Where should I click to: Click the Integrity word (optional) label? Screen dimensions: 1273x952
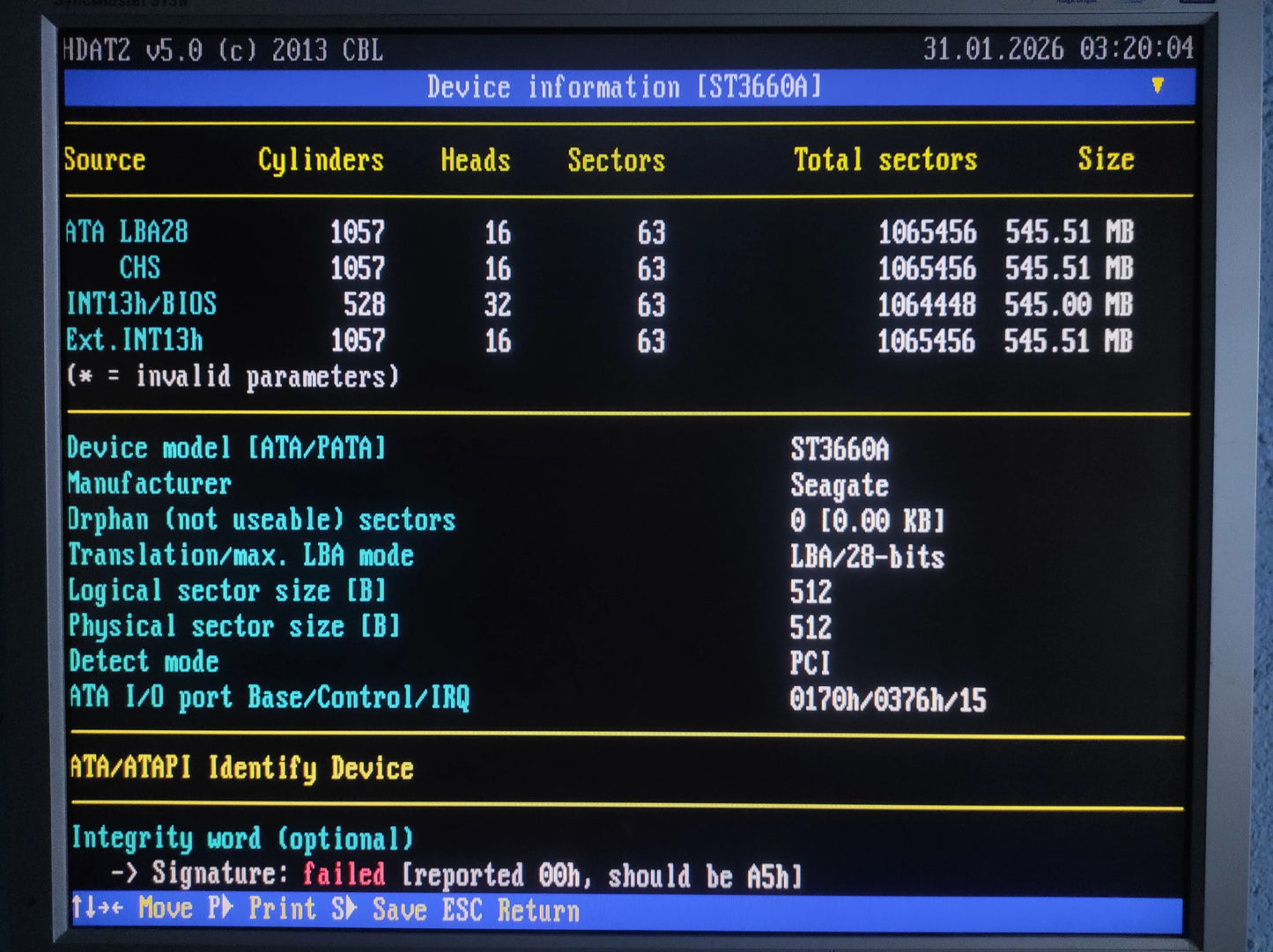[242, 838]
